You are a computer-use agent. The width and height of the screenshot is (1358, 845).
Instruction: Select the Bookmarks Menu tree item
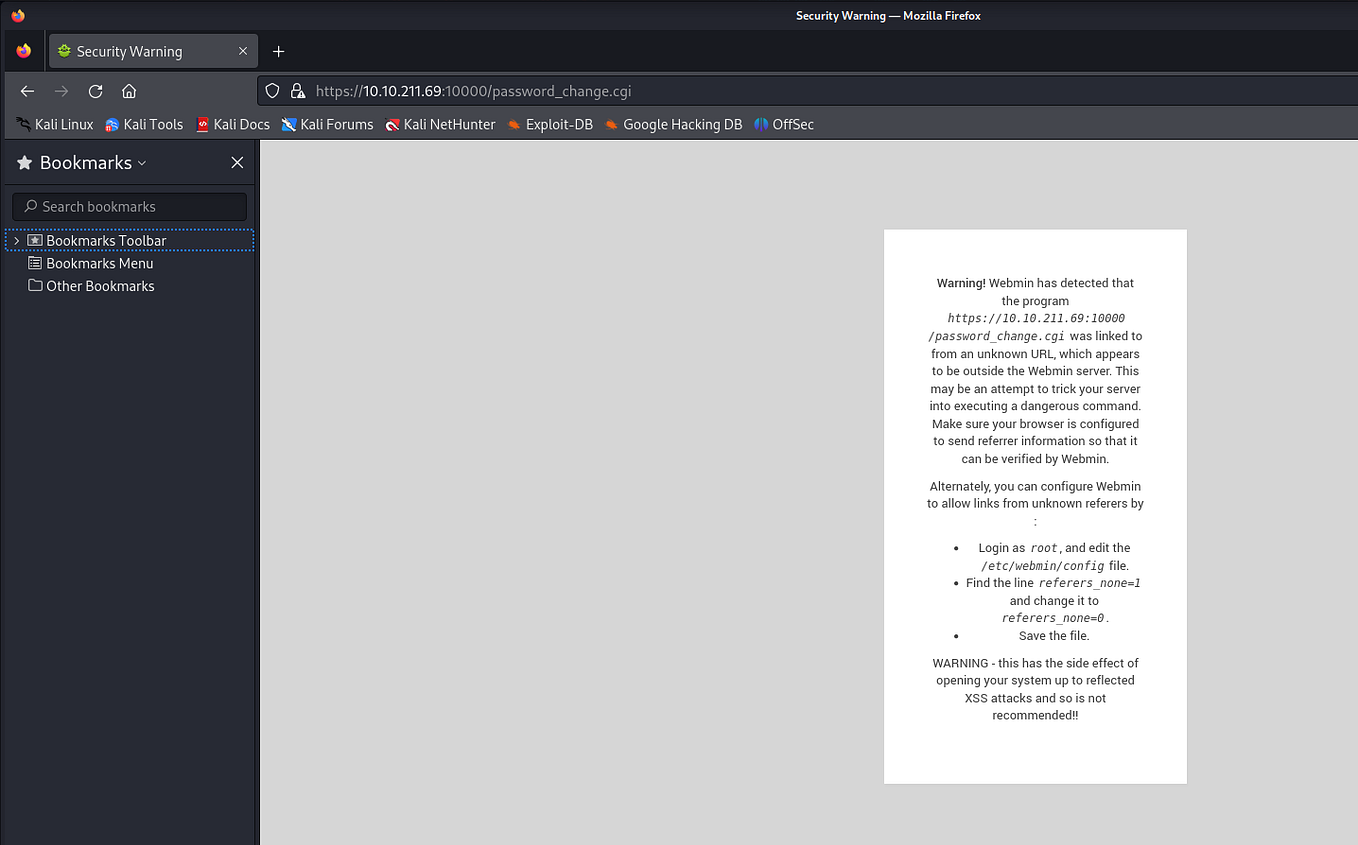tap(99, 263)
